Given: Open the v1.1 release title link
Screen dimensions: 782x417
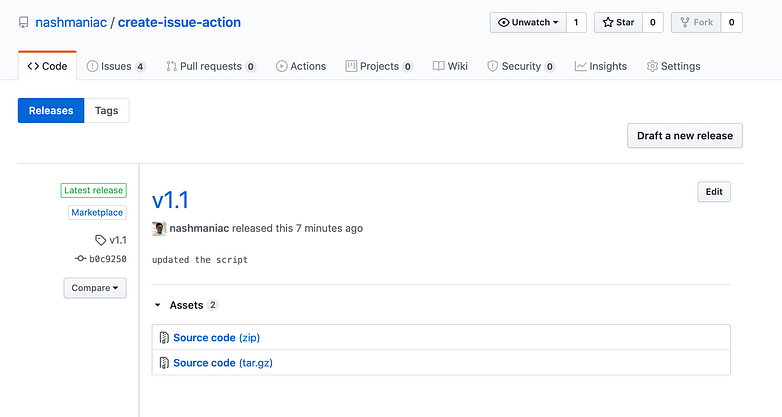Looking at the screenshot, I should [170, 201].
